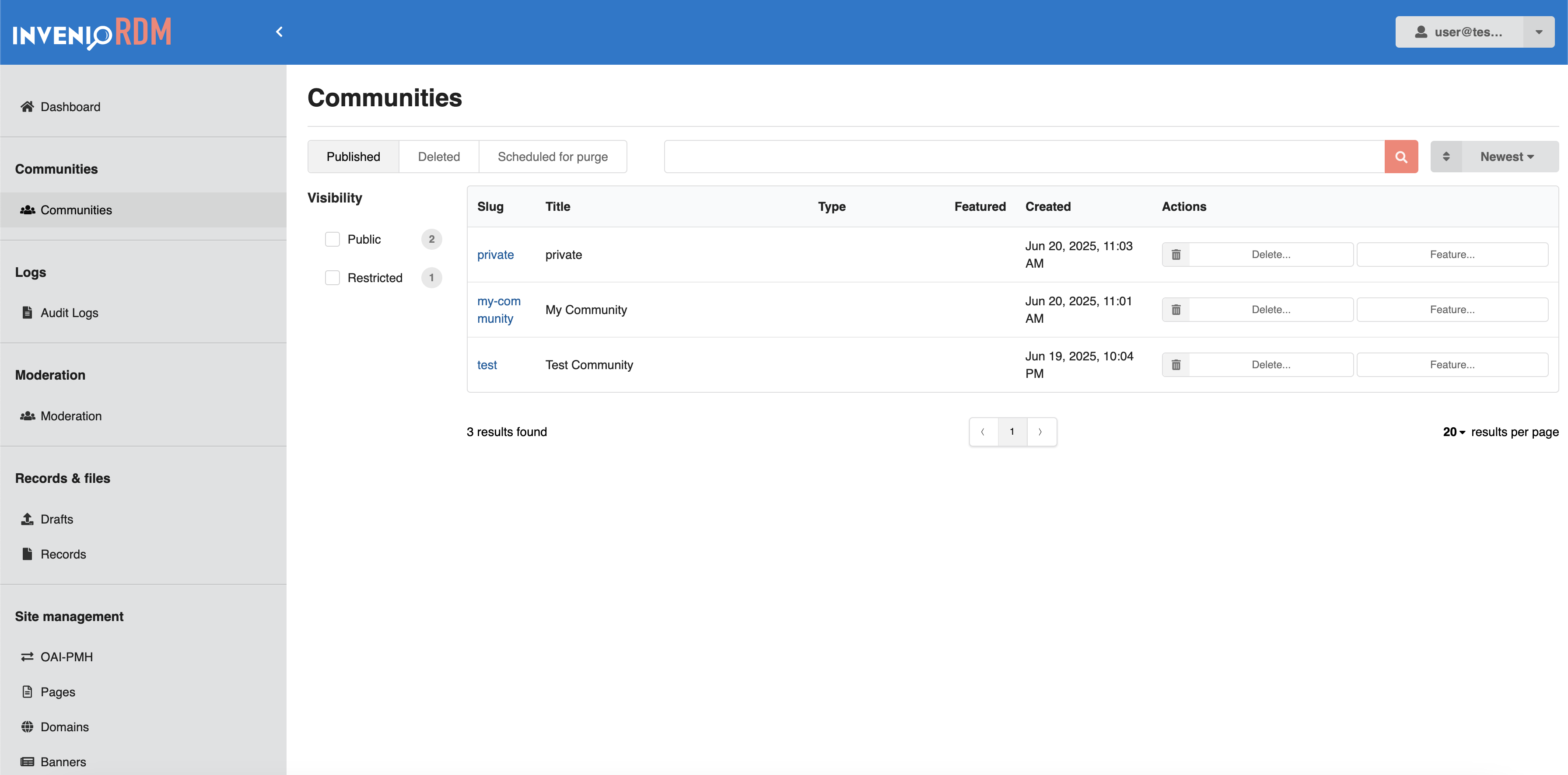Open the my-community slug link
Viewport: 1568px width, 775px height.
tap(499, 310)
